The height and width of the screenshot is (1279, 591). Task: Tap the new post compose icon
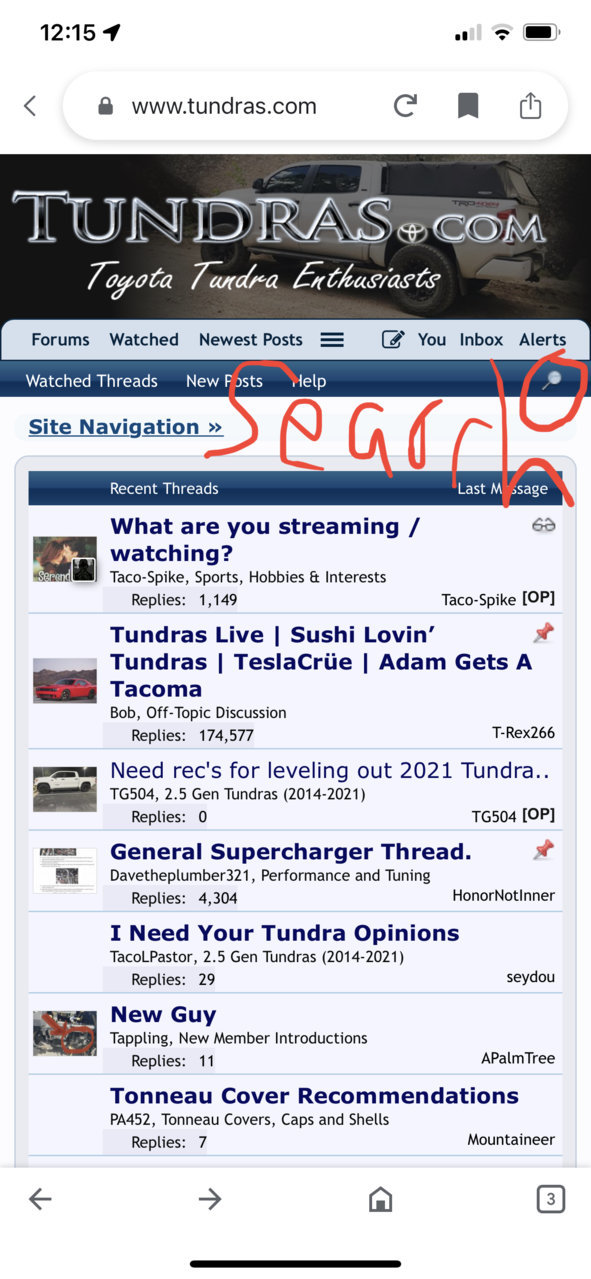(x=393, y=340)
